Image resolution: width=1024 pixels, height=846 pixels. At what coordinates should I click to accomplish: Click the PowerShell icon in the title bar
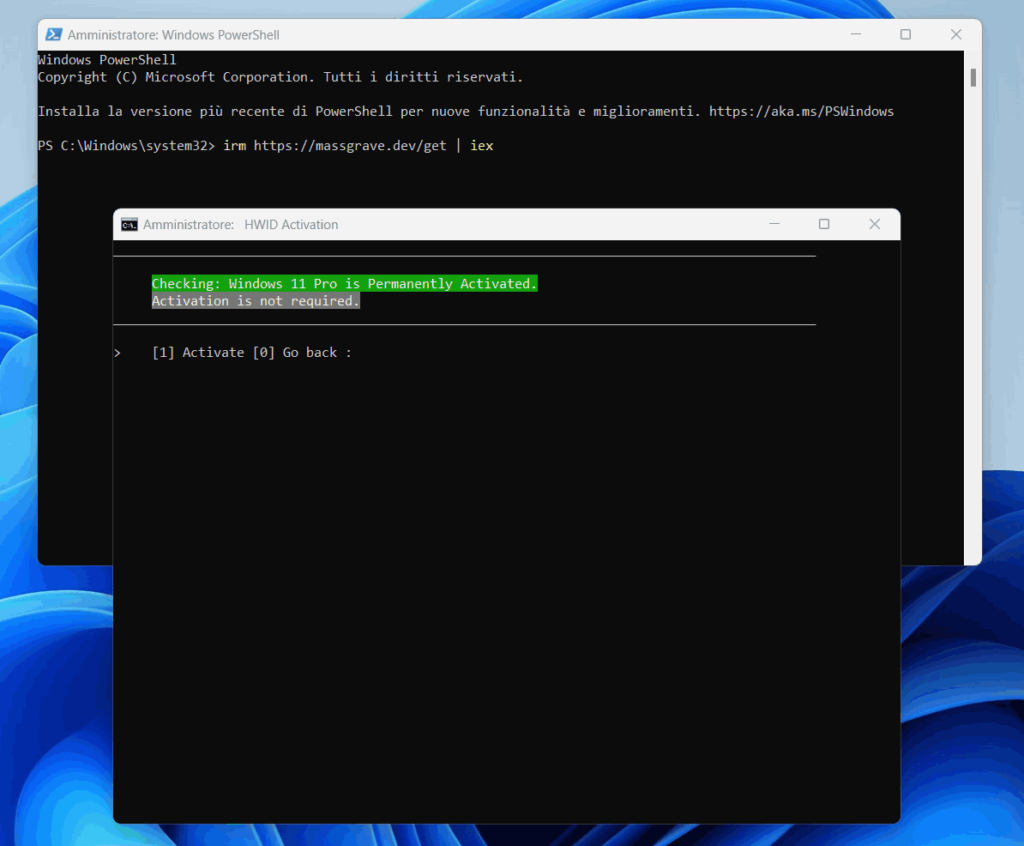pos(54,35)
